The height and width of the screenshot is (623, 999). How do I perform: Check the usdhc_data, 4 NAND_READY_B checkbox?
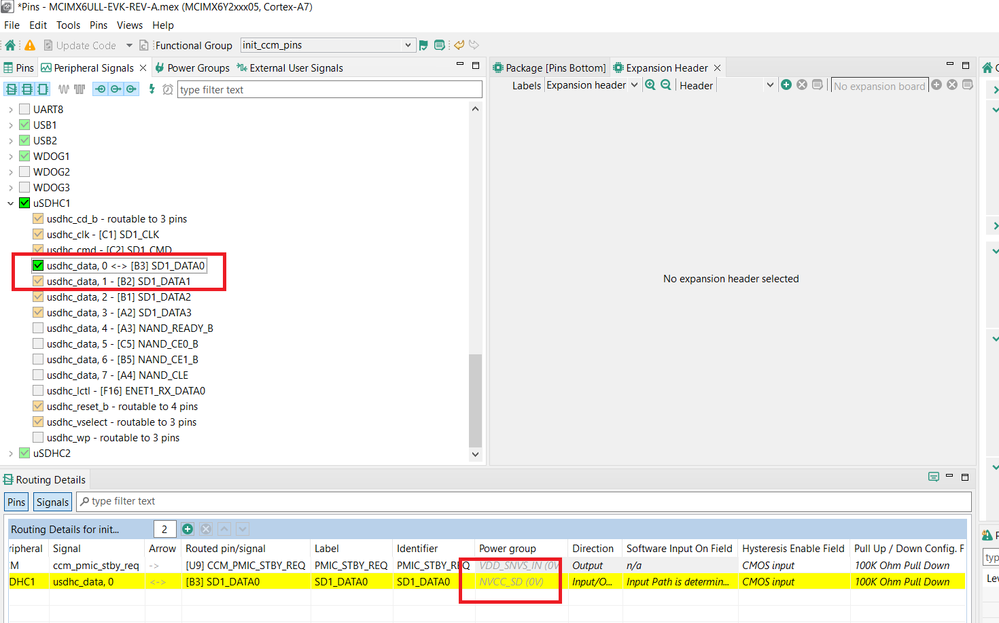(x=38, y=328)
